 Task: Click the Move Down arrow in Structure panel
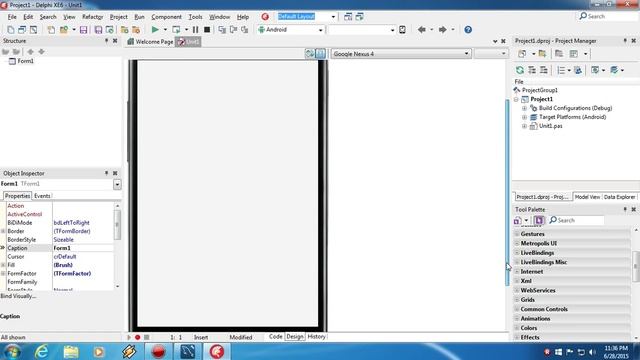point(42,52)
